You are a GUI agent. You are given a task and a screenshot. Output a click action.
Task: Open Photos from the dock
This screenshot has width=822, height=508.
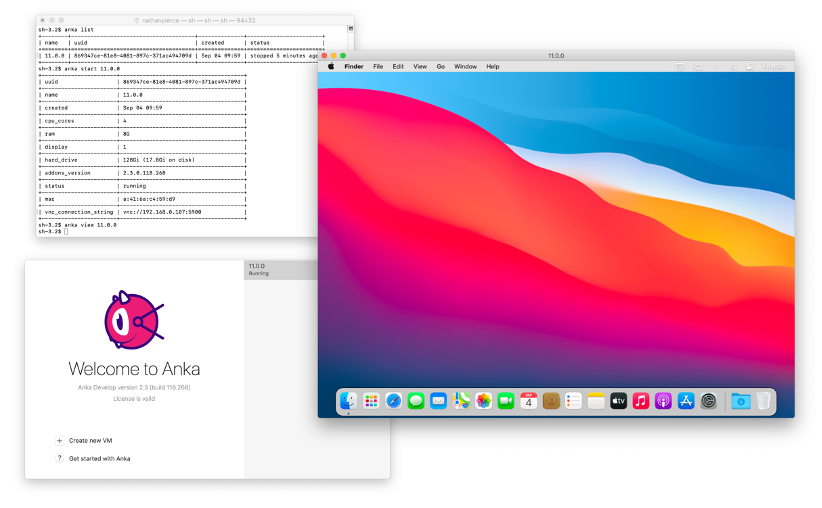(483, 401)
